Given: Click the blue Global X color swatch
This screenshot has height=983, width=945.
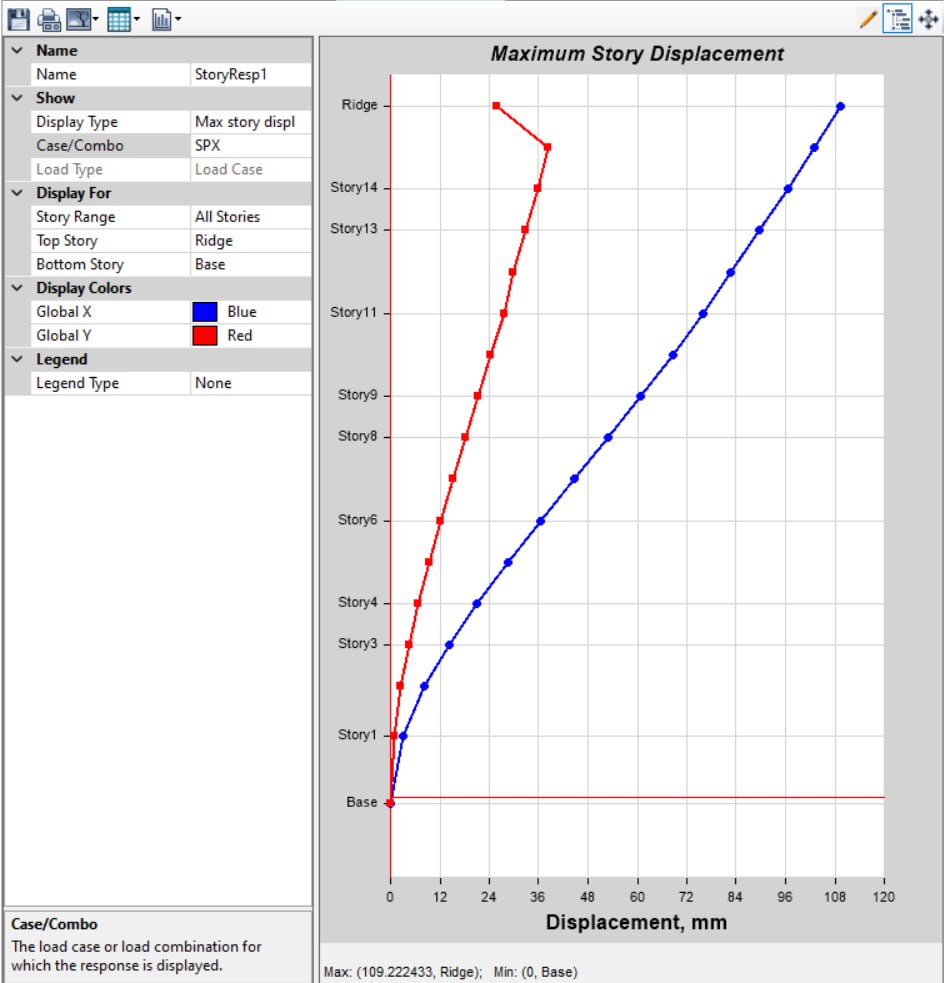Looking at the screenshot, I should coord(205,312).
